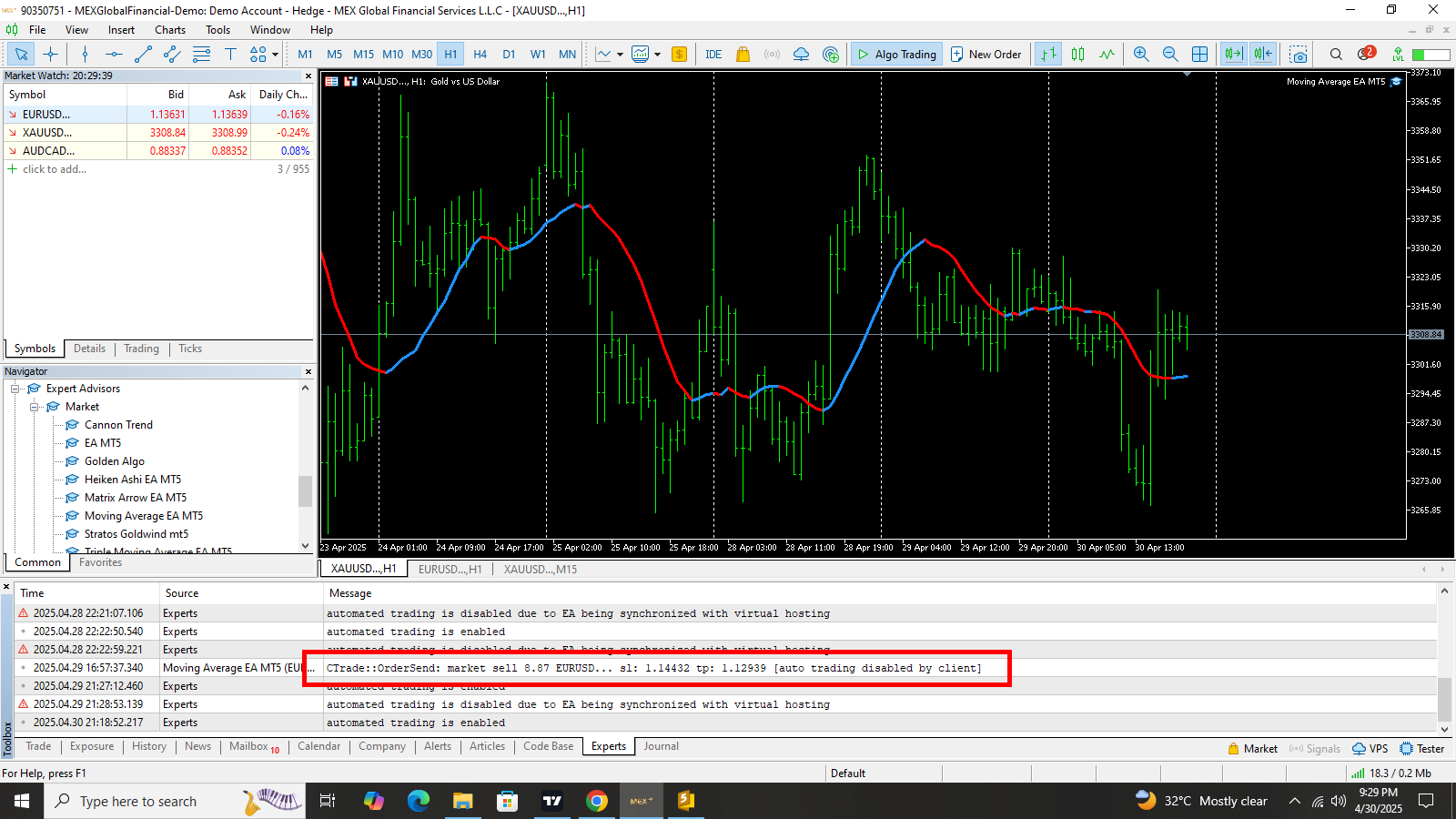Select the text label tool

(230, 55)
